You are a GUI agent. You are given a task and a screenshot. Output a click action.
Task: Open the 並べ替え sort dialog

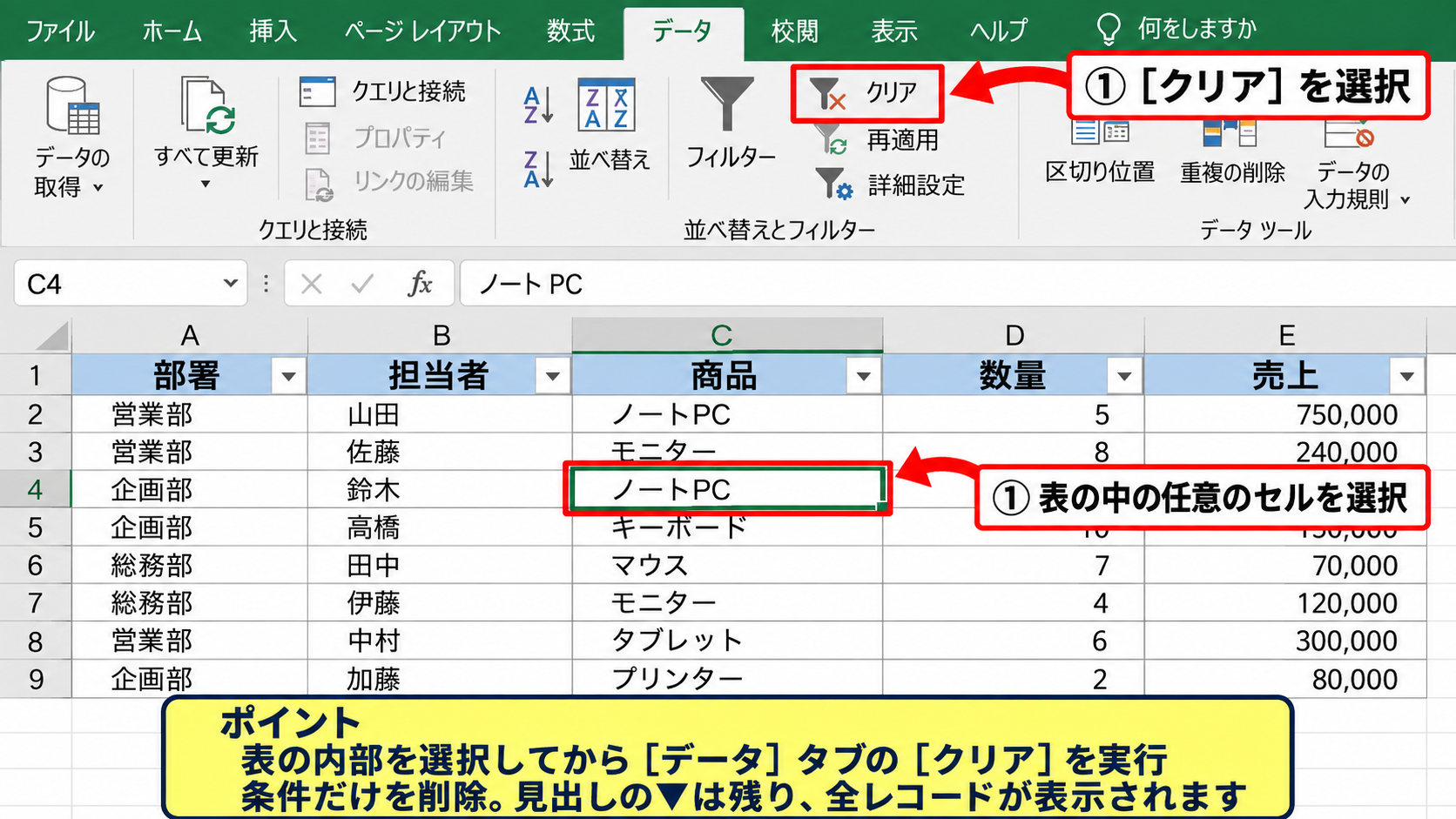pyautogui.click(x=609, y=124)
